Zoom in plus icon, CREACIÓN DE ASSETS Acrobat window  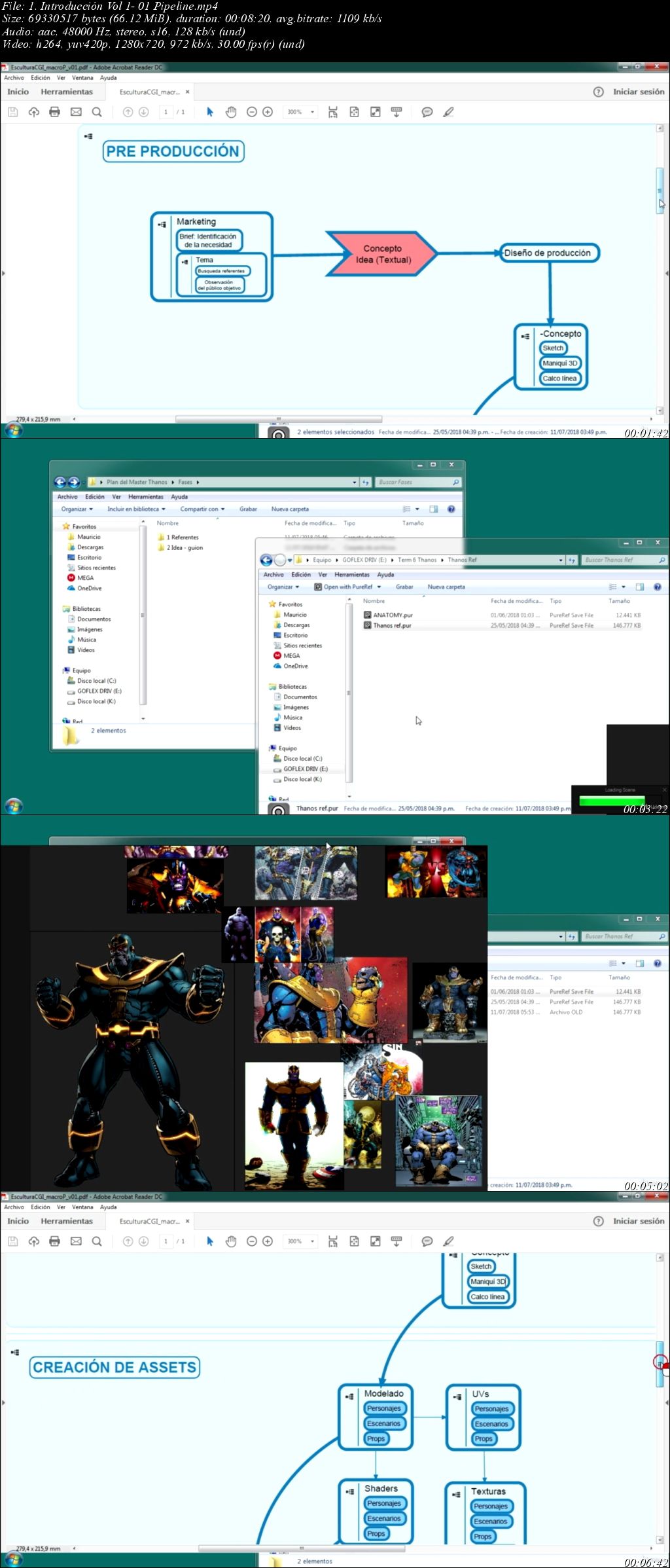point(268,1241)
